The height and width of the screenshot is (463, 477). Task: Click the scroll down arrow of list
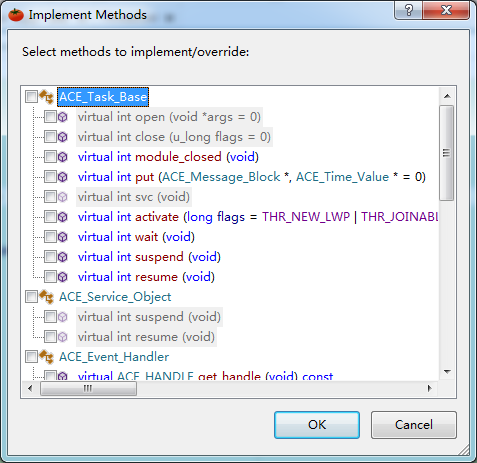[447, 372]
